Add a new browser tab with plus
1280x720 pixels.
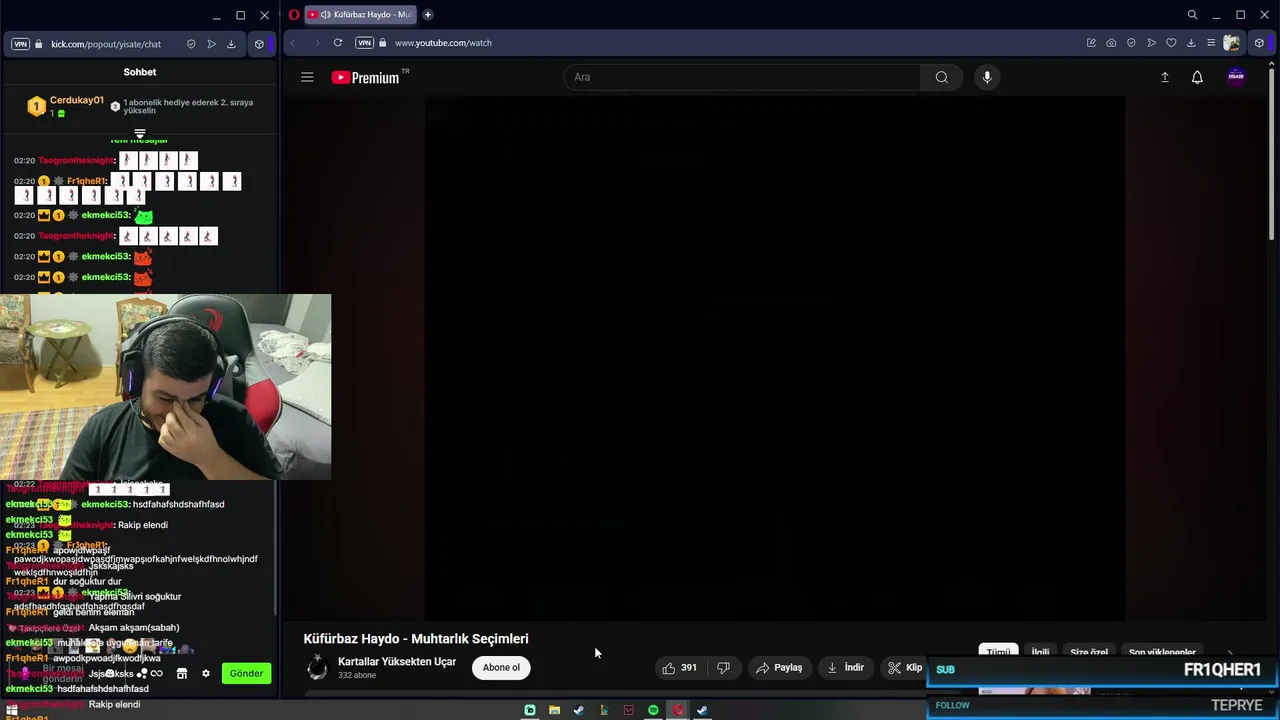point(428,15)
